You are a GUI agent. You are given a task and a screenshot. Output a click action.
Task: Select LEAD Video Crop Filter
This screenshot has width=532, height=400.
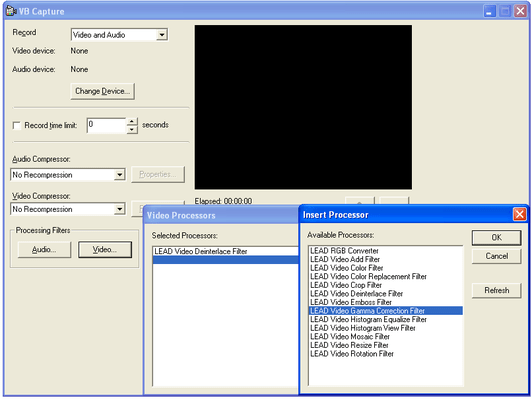[x=385, y=285]
